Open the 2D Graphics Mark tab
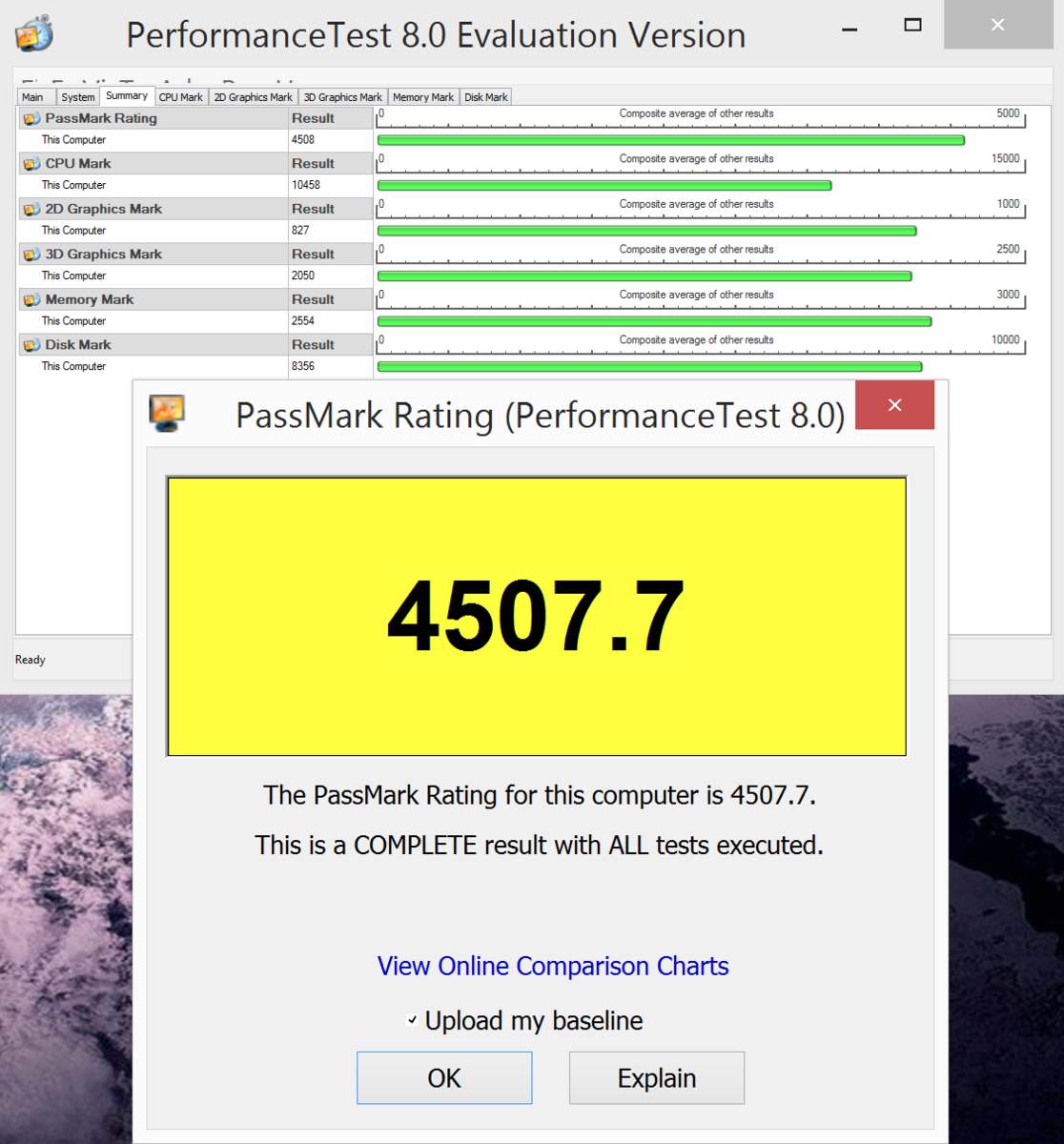This screenshot has width=1064, height=1144. tap(253, 97)
